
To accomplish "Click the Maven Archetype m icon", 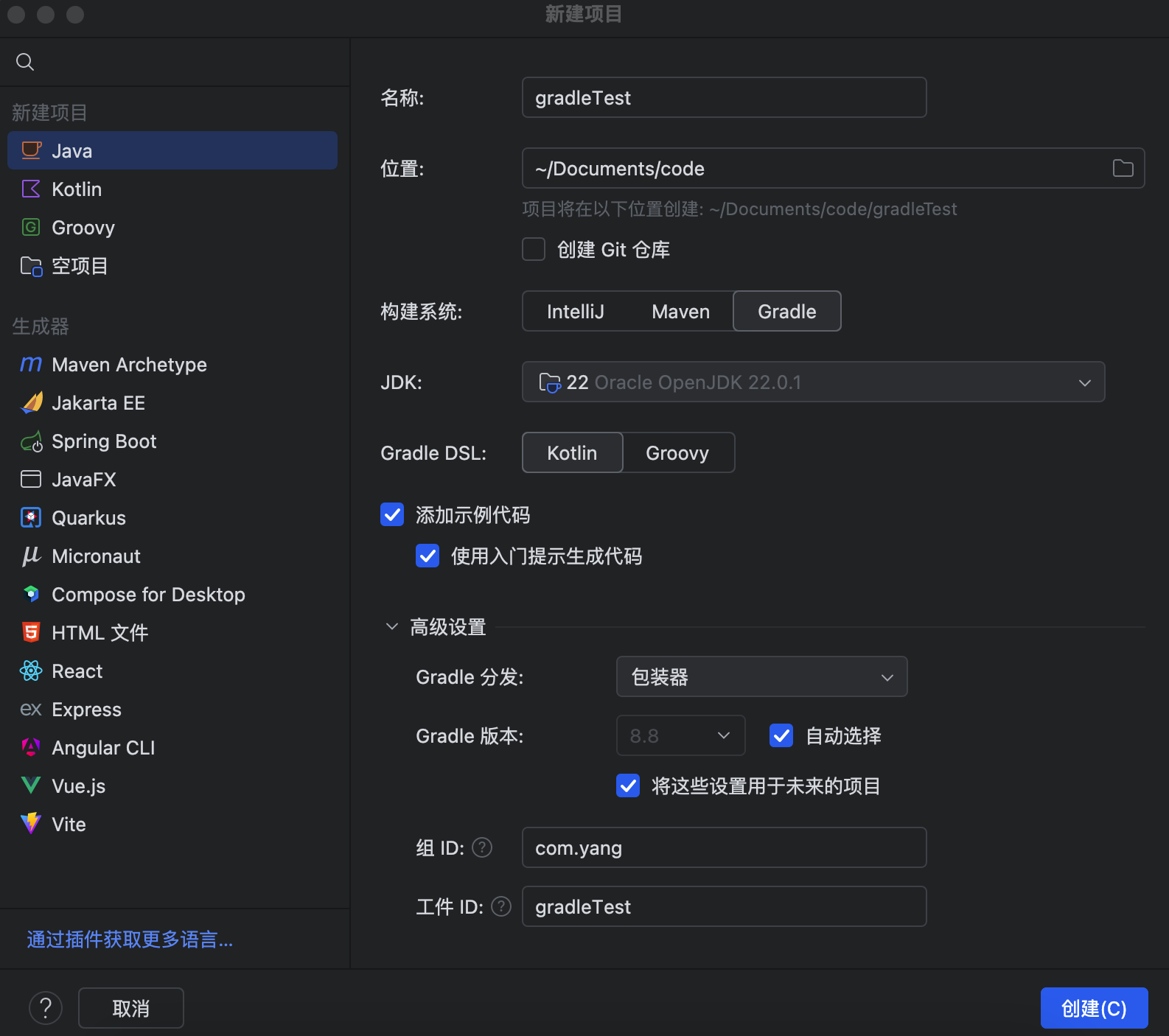I will coord(31,364).
